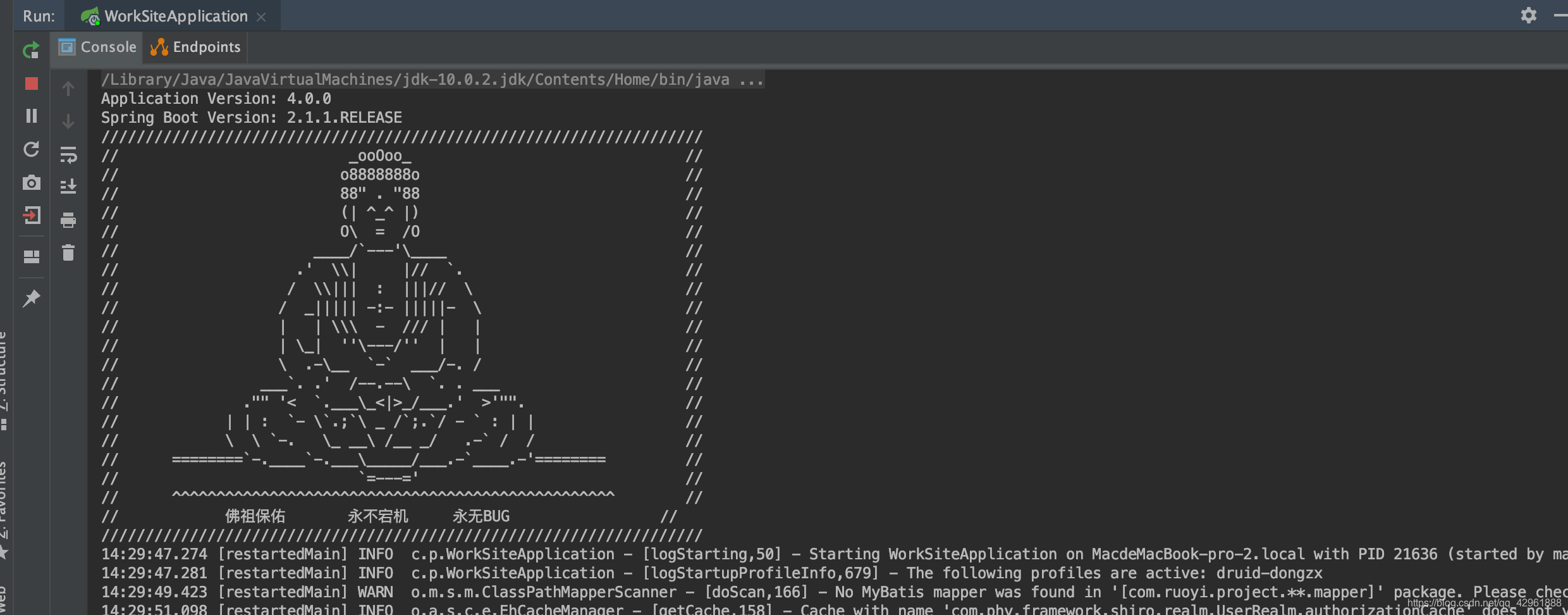Rerun WorkSiteApplication with the green rerun icon

coord(31,50)
